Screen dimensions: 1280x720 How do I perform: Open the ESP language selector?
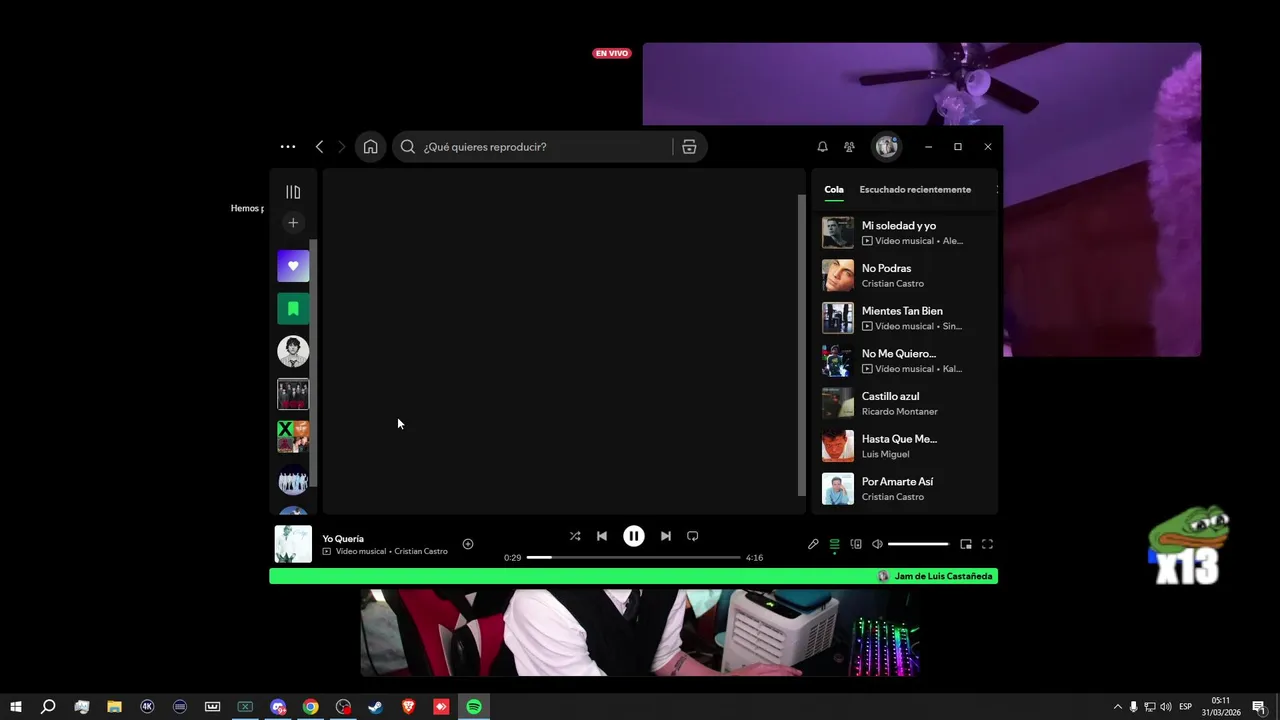[1185, 707]
